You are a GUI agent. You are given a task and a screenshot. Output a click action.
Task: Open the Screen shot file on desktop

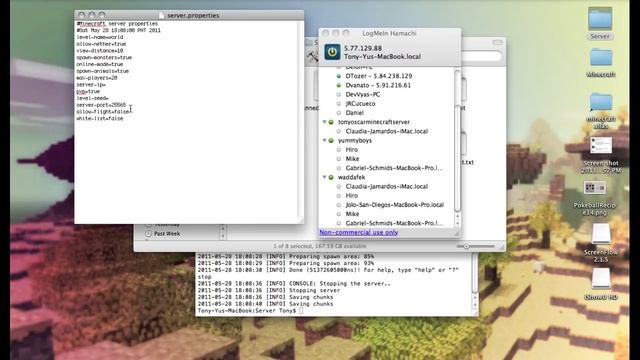click(600, 146)
